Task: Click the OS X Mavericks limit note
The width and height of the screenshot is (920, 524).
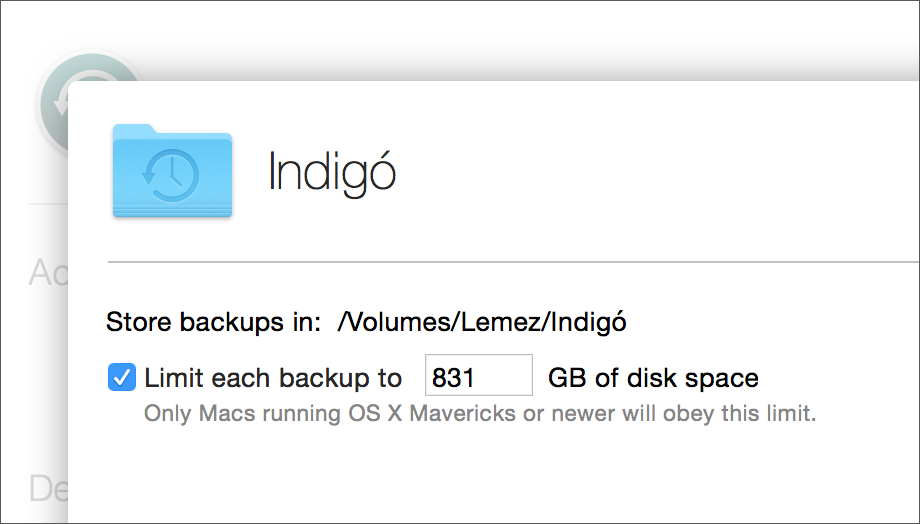Action: point(480,413)
